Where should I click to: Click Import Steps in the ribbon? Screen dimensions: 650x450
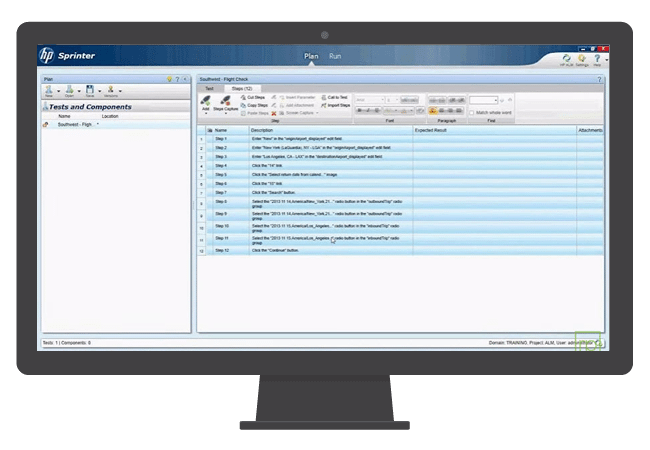[x=335, y=105]
